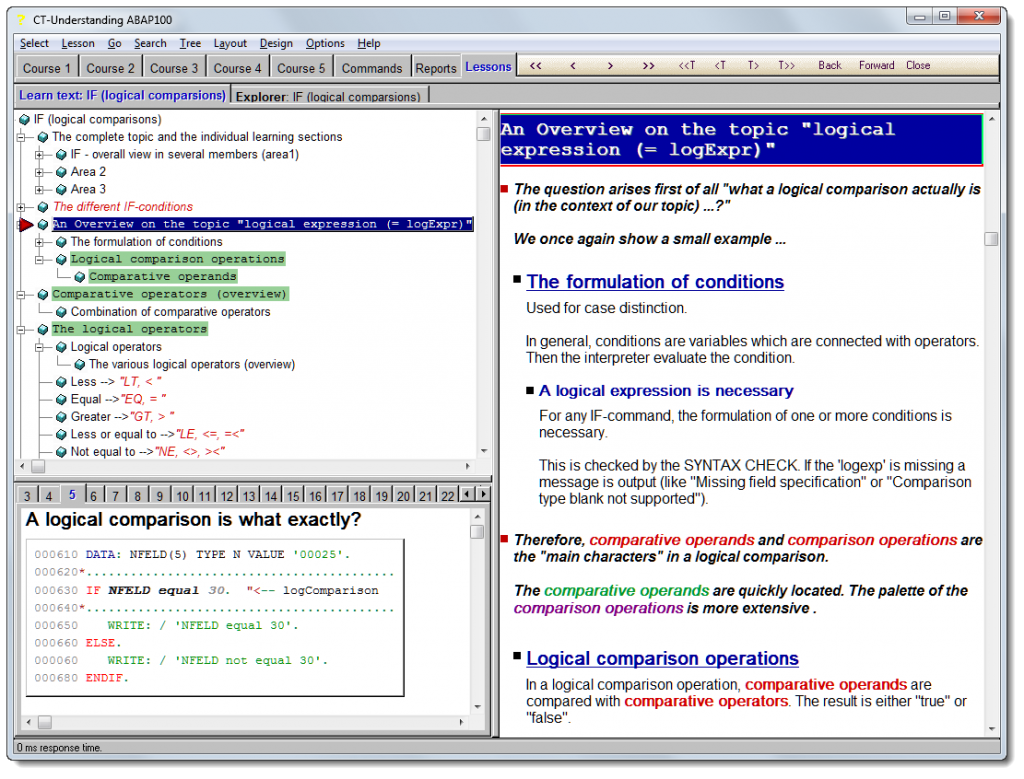Click the green sphere icon beside Comparative operands

click(x=80, y=276)
